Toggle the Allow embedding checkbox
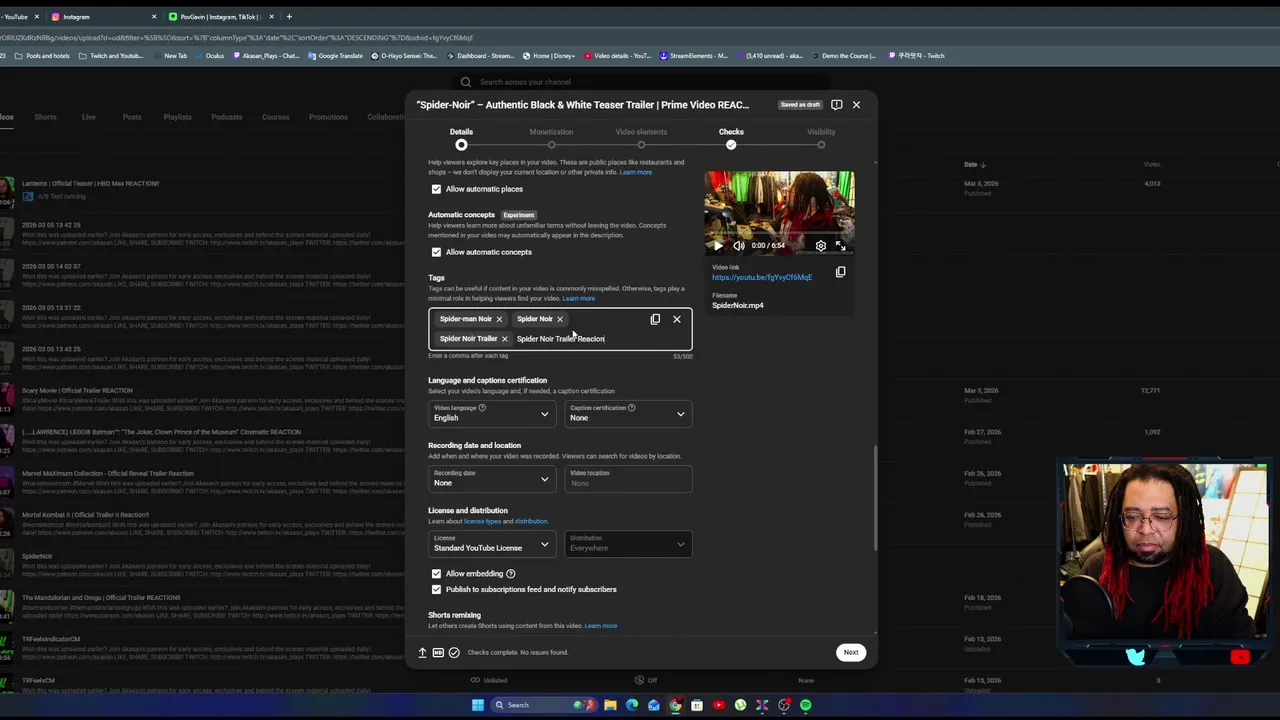 436,574
